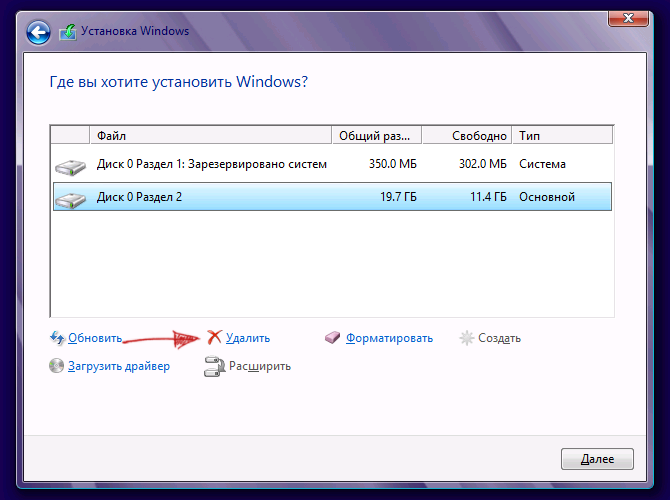The width and height of the screenshot is (670, 500).
Task: Click the drive icon for Диск 0 Раздел 1
Action: click(x=71, y=167)
